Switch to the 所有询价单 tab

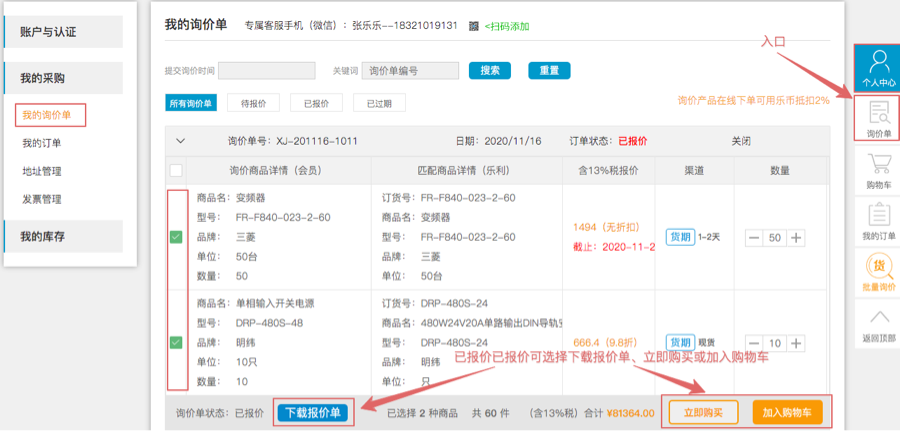[191, 103]
